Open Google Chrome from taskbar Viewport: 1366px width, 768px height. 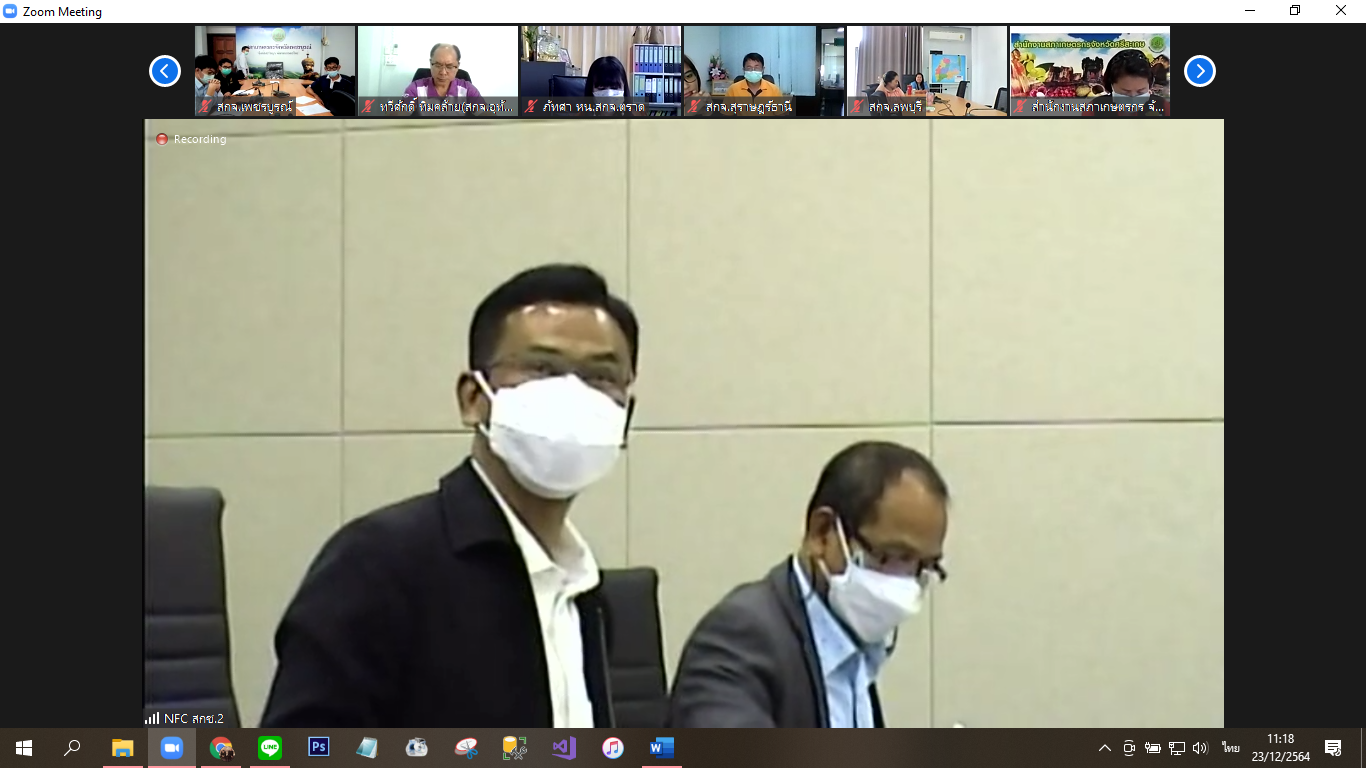tap(221, 747)
